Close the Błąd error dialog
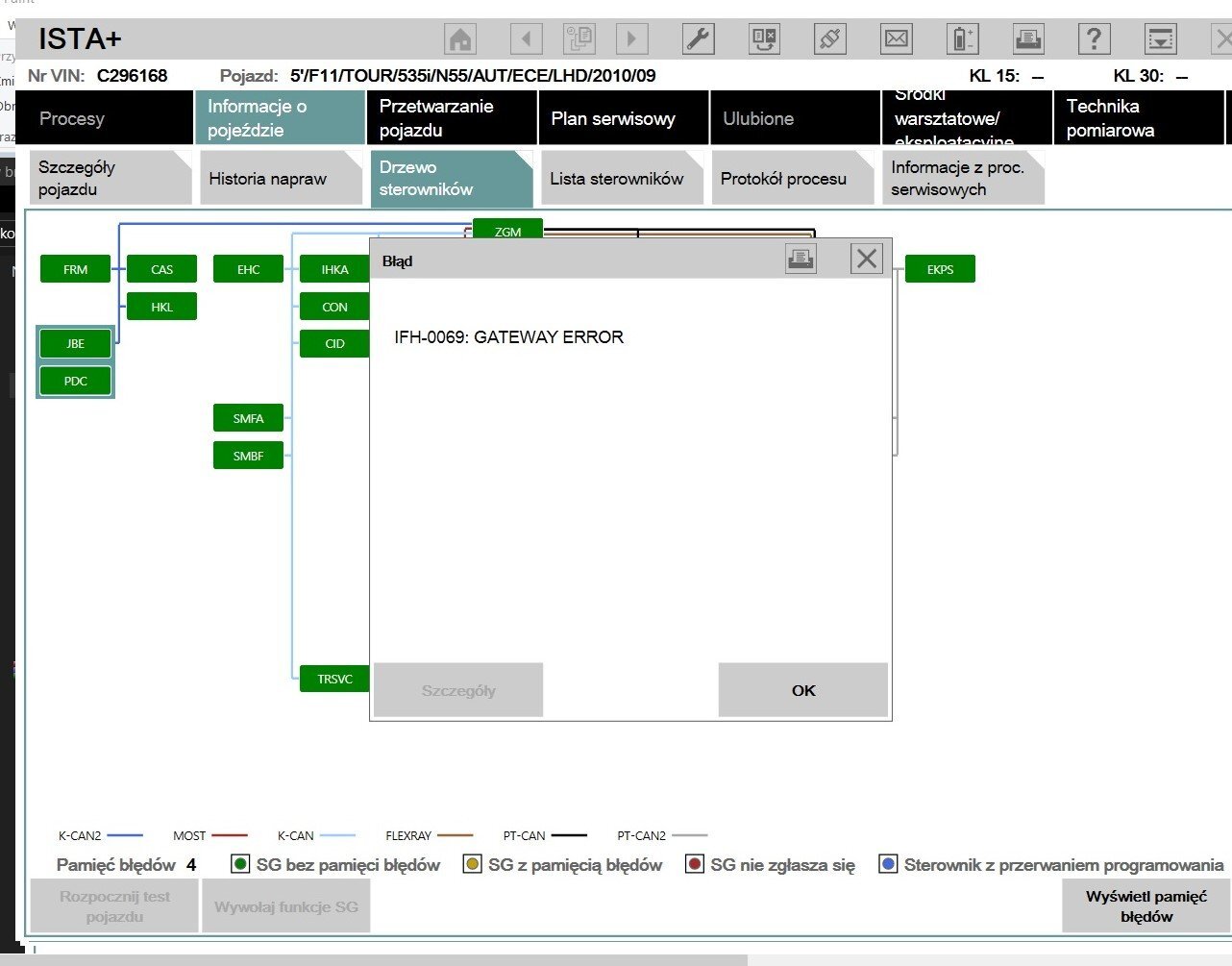 pyautogui.click(x=867, y=259)
